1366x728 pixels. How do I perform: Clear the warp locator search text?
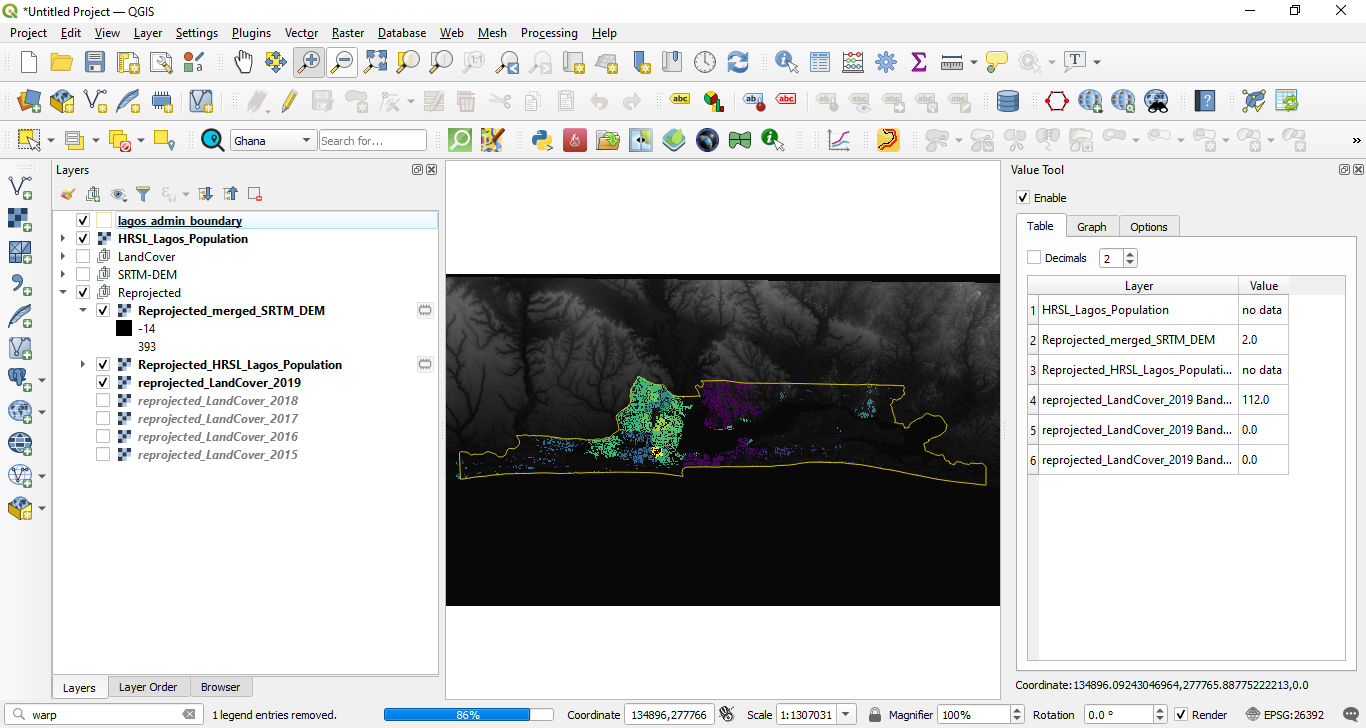click(x=188, y=715)
